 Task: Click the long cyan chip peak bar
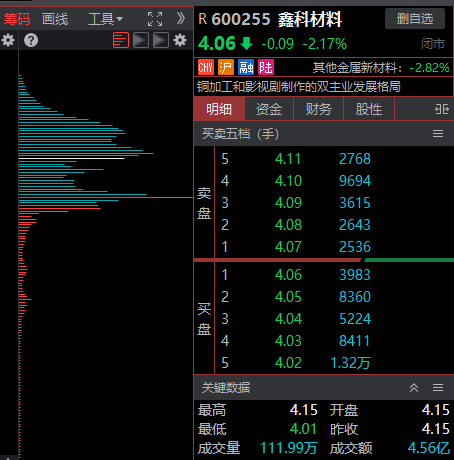pos(106,197)
